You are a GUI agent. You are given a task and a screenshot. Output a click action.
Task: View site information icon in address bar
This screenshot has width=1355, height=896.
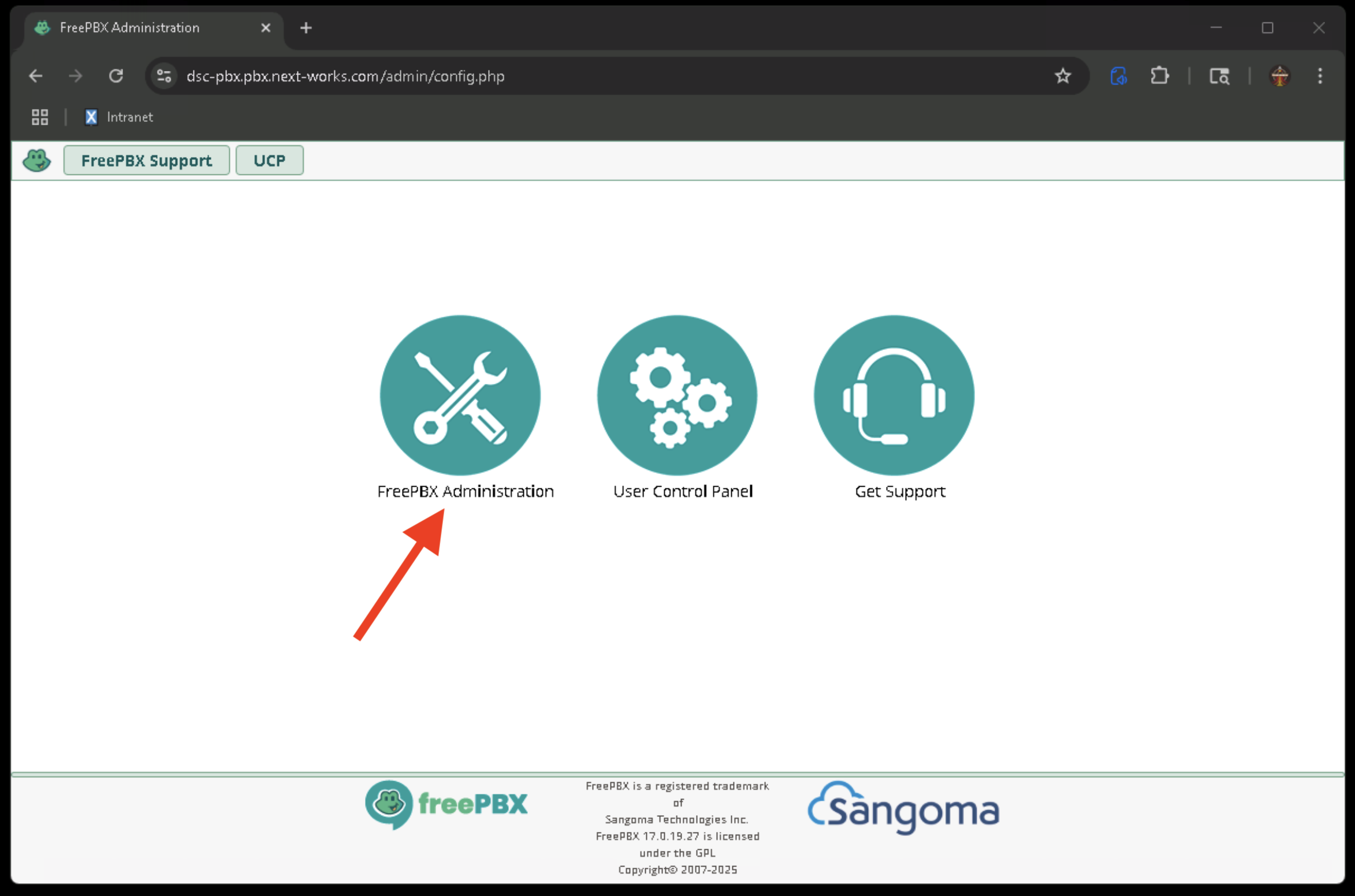164,76
